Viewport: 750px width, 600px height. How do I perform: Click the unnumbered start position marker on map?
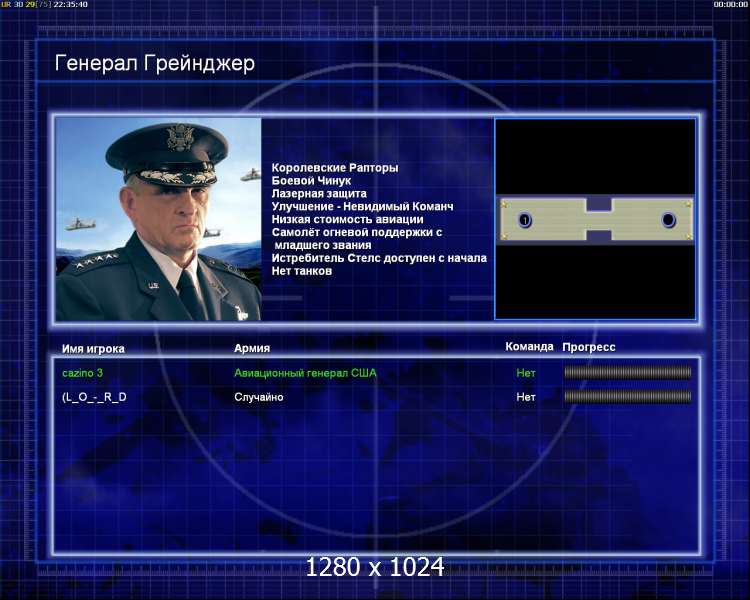pos(668,220)
